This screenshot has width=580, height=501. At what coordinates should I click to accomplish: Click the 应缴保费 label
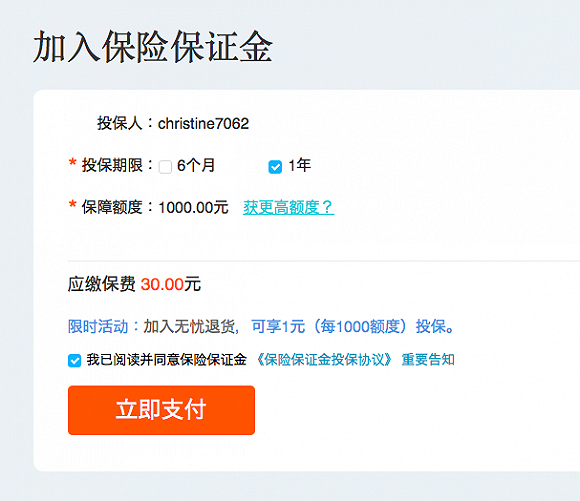pyautogui.click(x=101, y=284)
